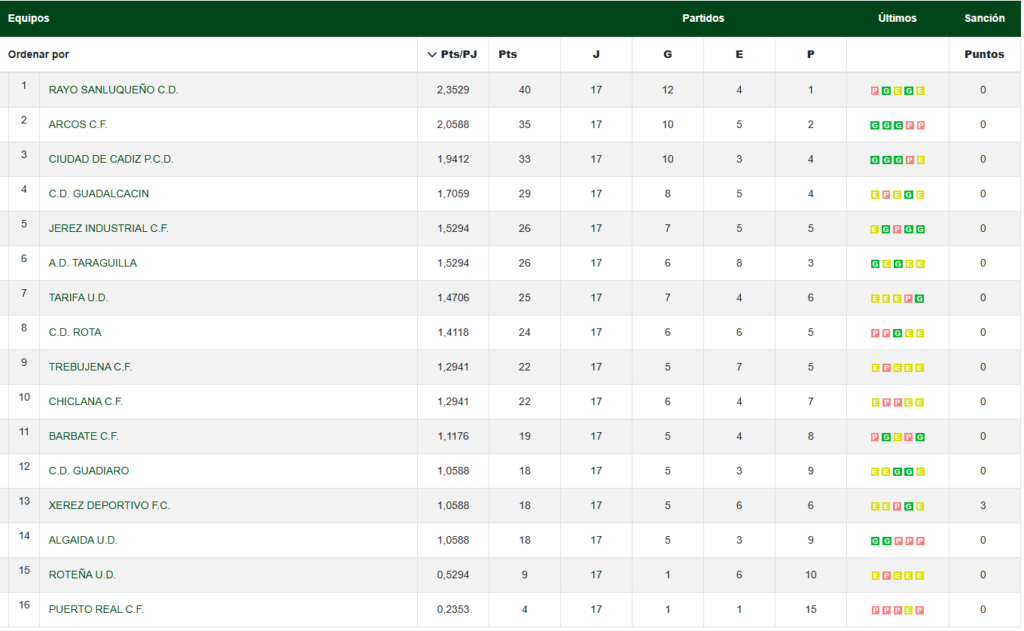Click the yellow E badge in Ciudad de Cadiz row
1024x631 pixels.
coord(921,160)
